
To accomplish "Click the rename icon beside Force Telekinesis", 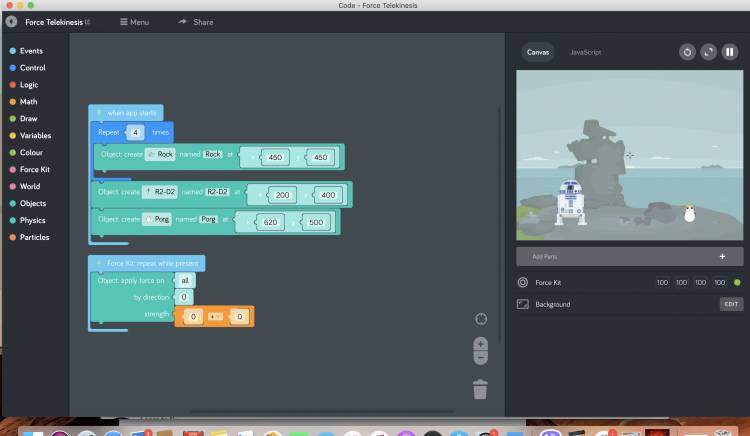I will pyautogui.click(x=88, y=22).
